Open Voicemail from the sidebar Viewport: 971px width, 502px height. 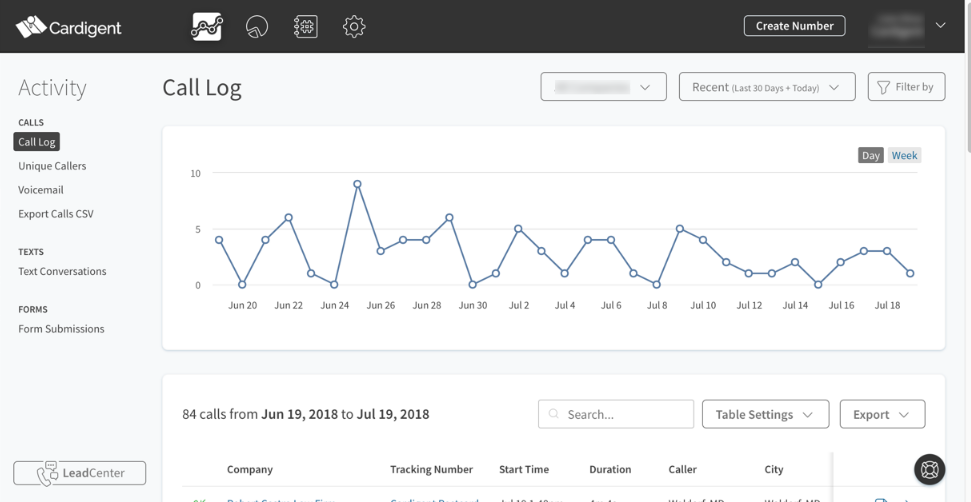41,190
